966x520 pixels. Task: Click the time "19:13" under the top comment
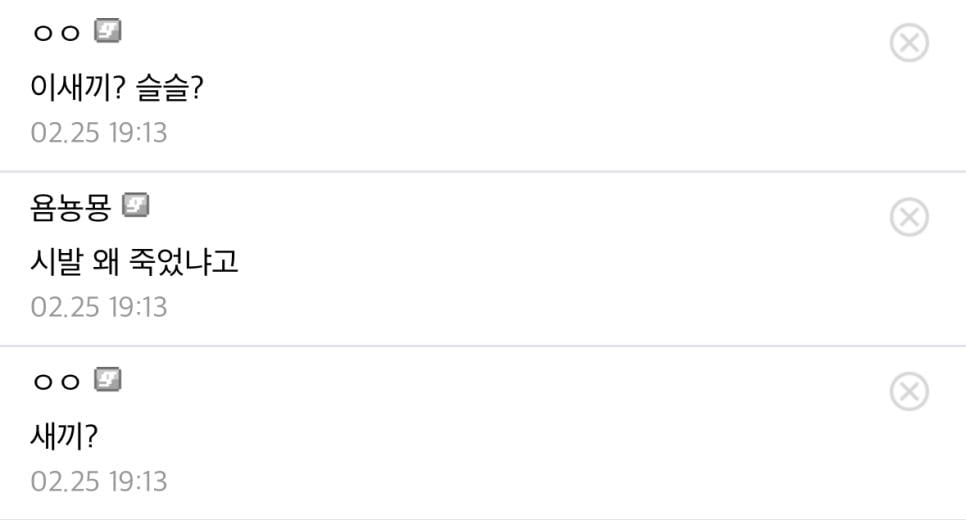click(137, 133)
